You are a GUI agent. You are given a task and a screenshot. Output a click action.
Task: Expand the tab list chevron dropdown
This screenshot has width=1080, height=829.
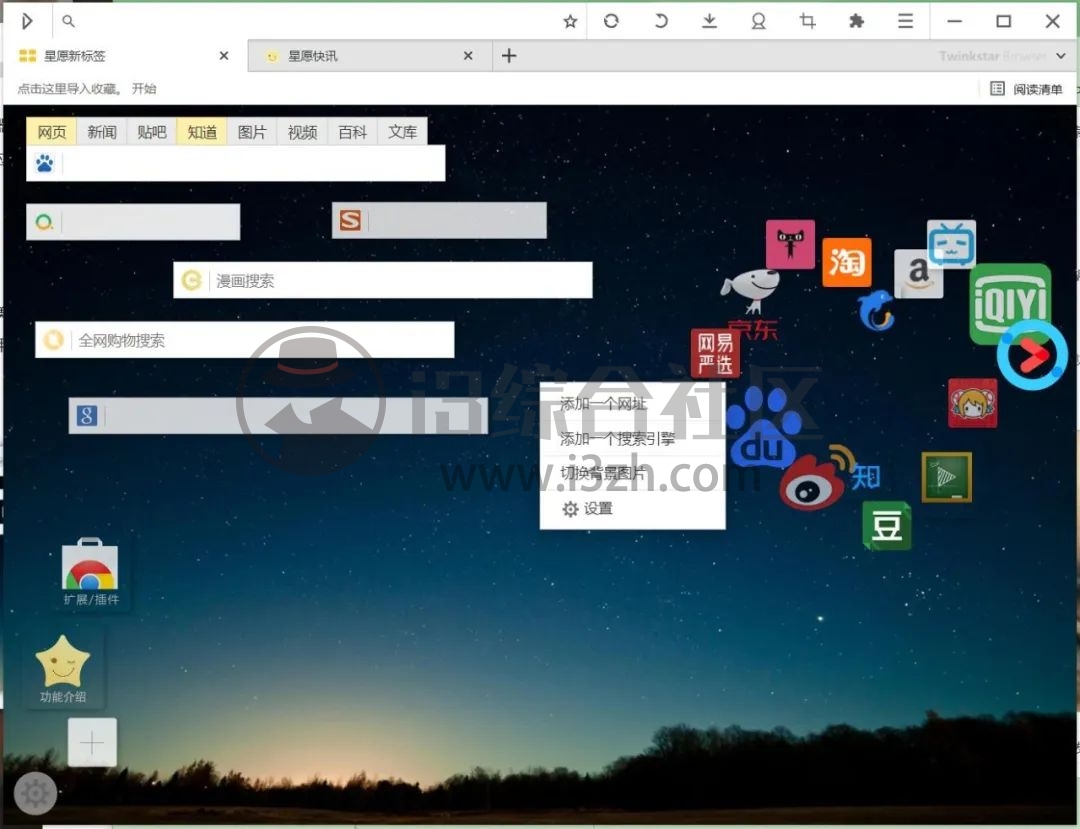pyautogui.click(x=1061, y=56)
